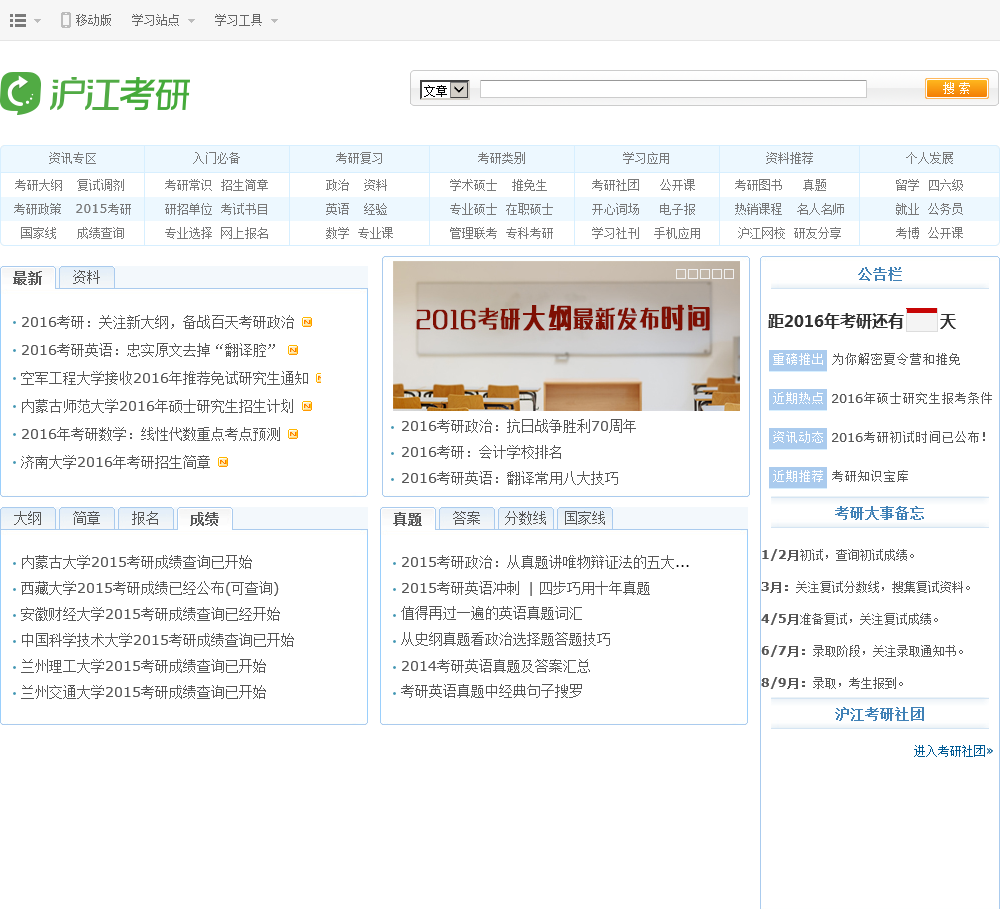Open the 文章 search type dropdown
Viewport: 1000px width, 909px height.
445,90
